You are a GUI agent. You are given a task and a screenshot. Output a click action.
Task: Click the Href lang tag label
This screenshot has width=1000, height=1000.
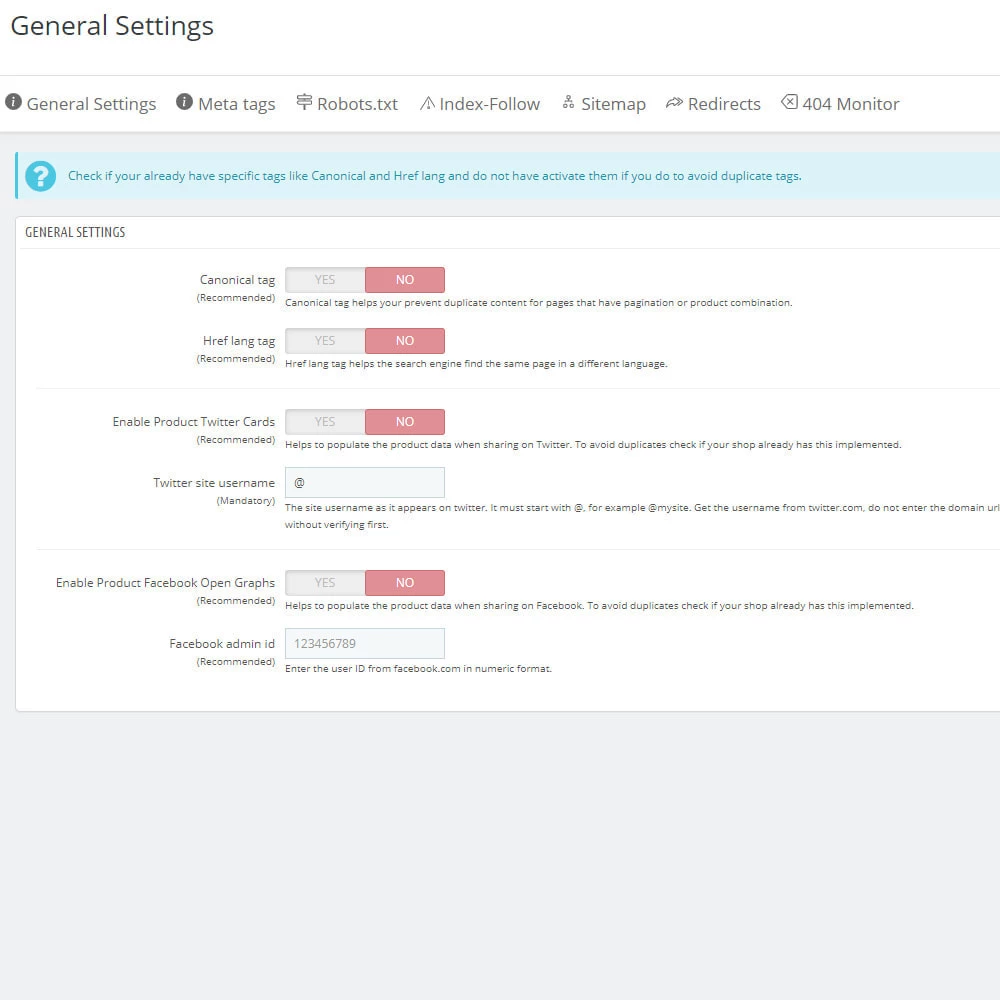(x=239, y=341)
